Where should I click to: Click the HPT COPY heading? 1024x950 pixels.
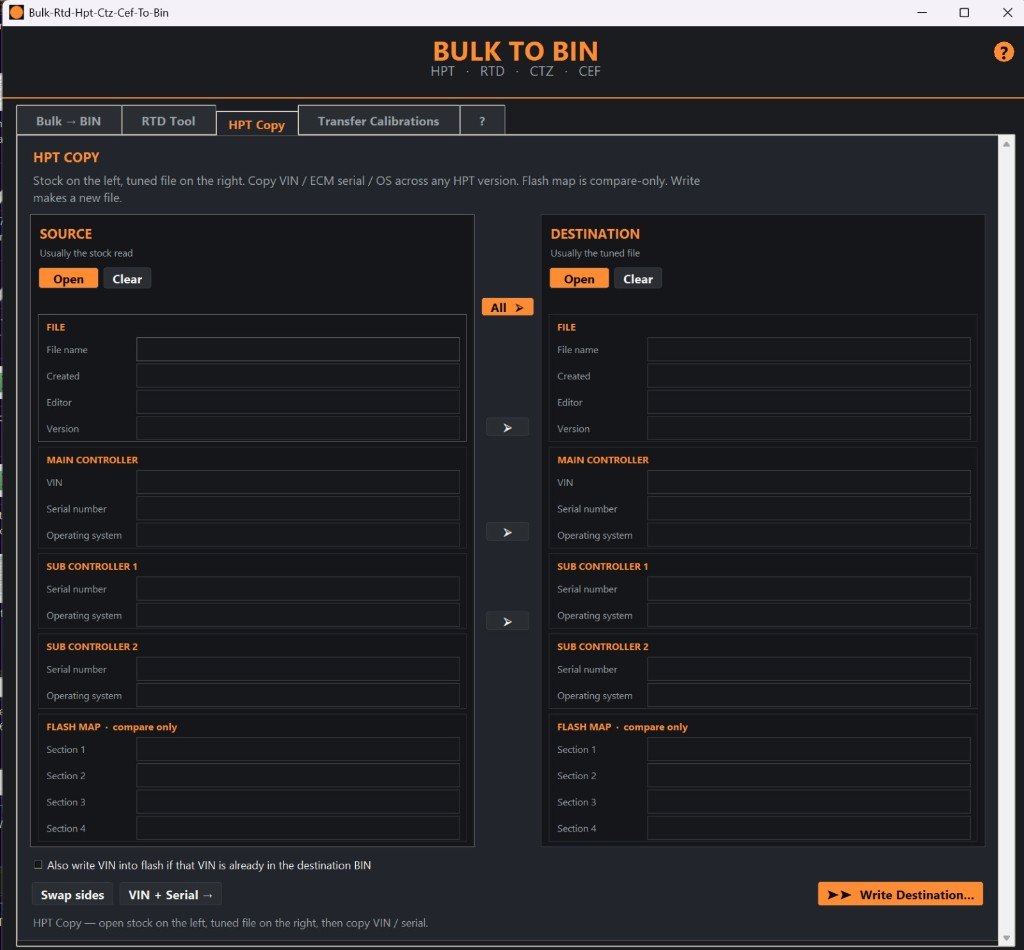pos(66,157)
